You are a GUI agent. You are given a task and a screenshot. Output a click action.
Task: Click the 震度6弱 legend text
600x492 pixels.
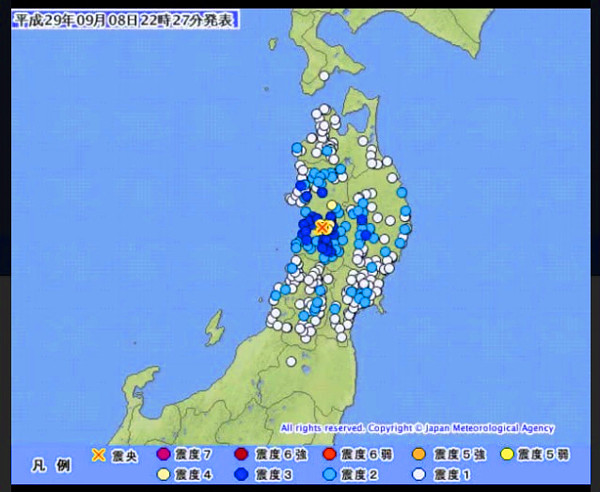point(367,455)
